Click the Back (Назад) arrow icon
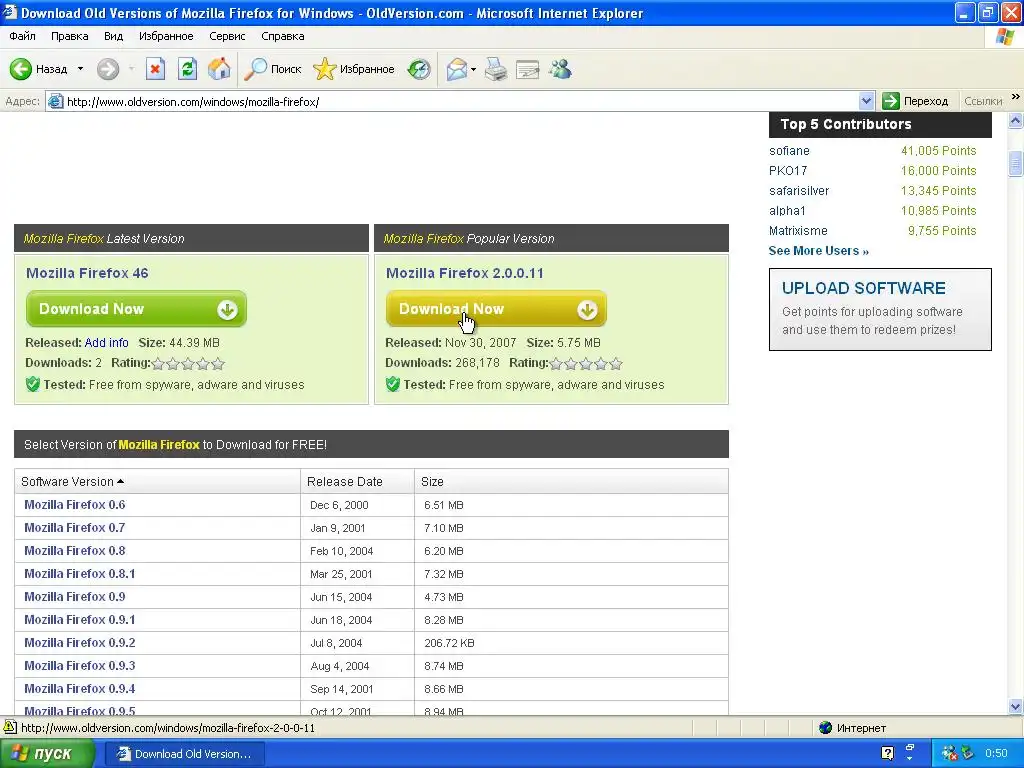Screen dimensions: 1024x768 point(20,69)
